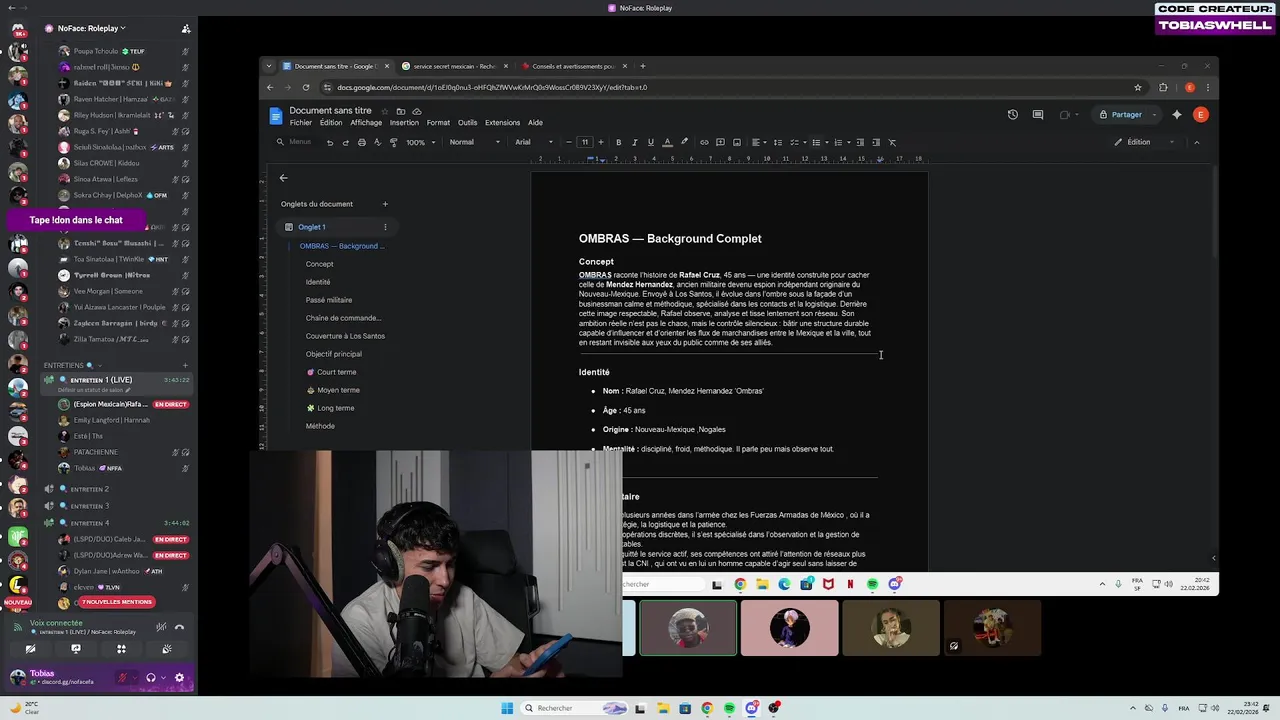Viewport: 1280px width, 720px height.
Task: Open the zoom 100% dropdown
Action: coord(419,142)
